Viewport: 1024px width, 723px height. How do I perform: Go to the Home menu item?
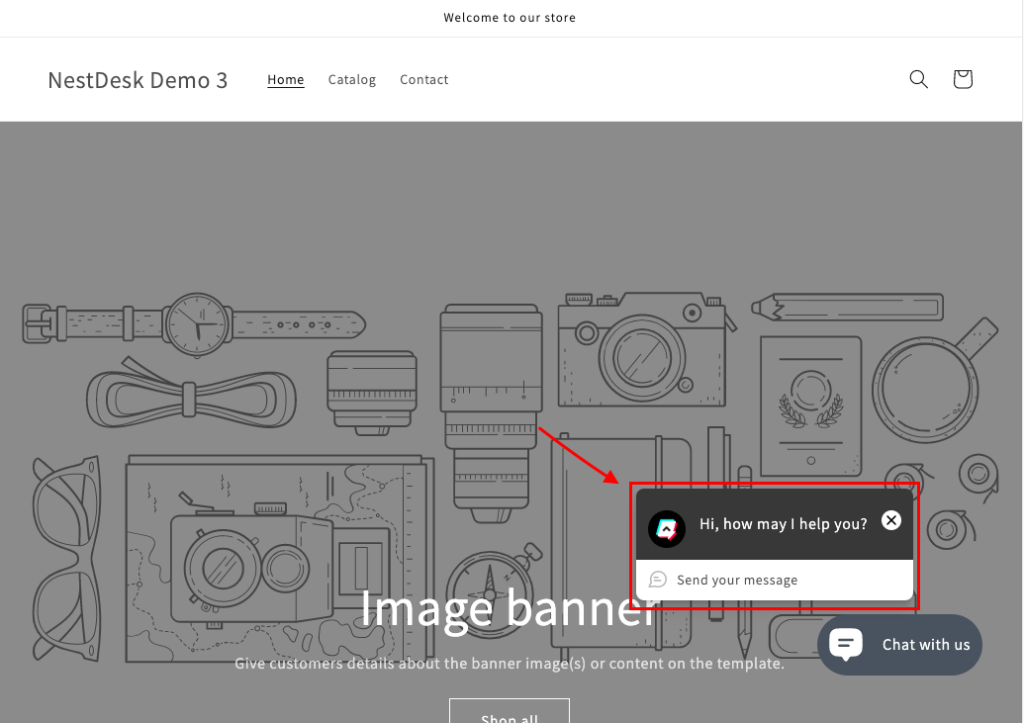285,80
